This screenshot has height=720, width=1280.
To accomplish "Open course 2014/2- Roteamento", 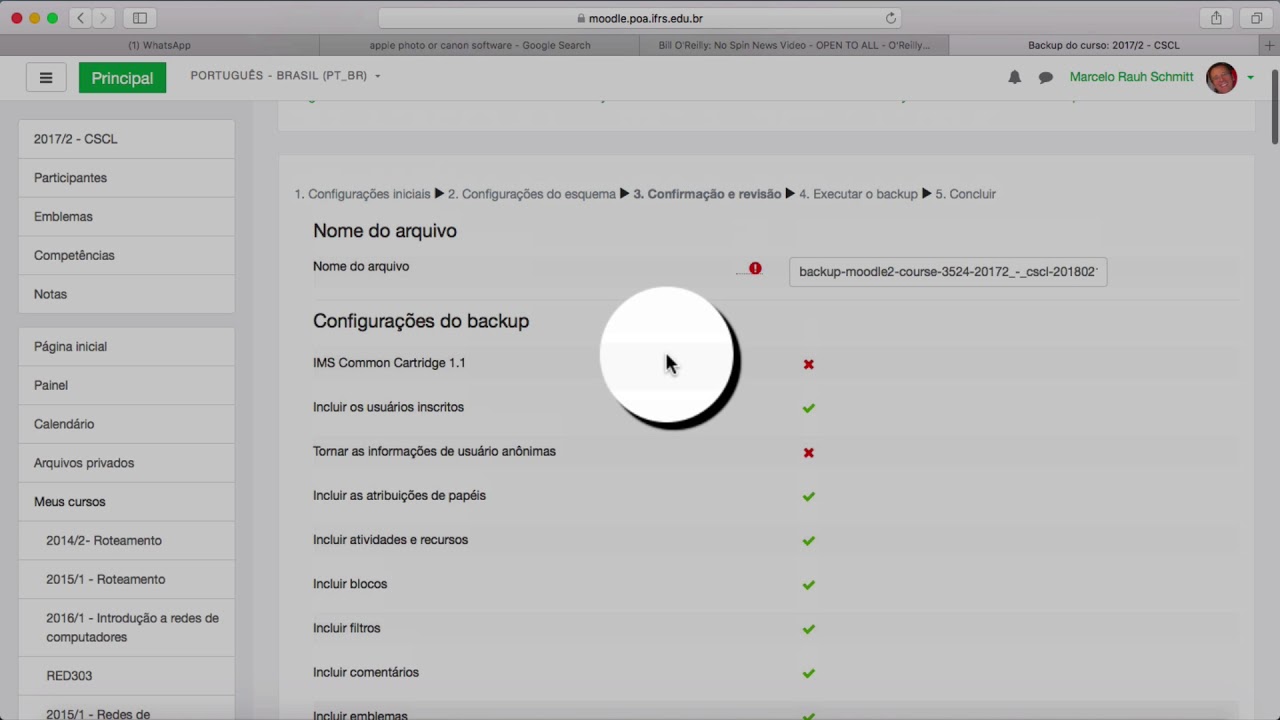I will click(127, 541).
